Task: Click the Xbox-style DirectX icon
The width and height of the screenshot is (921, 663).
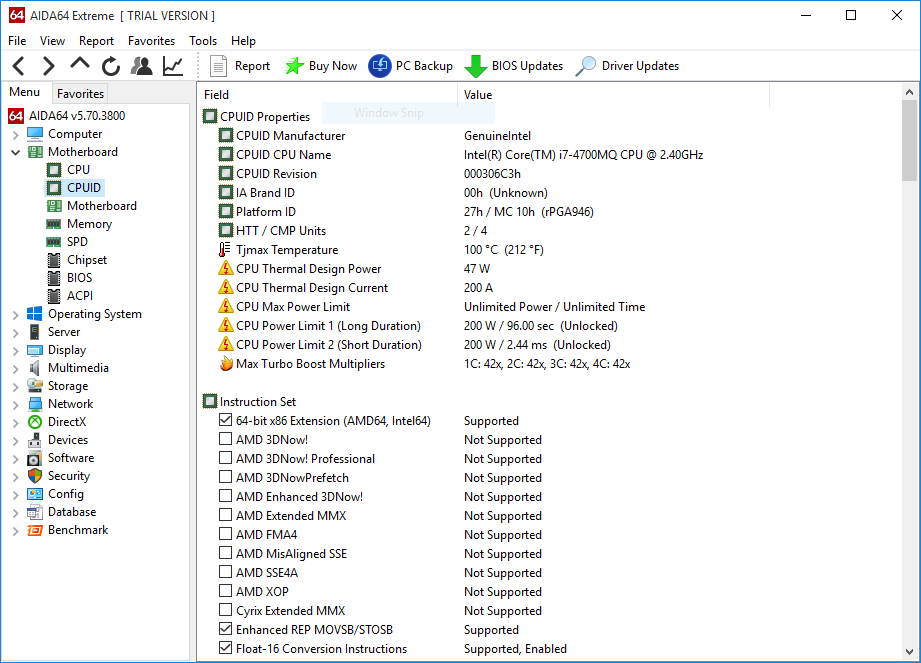Action: point(35,422)
